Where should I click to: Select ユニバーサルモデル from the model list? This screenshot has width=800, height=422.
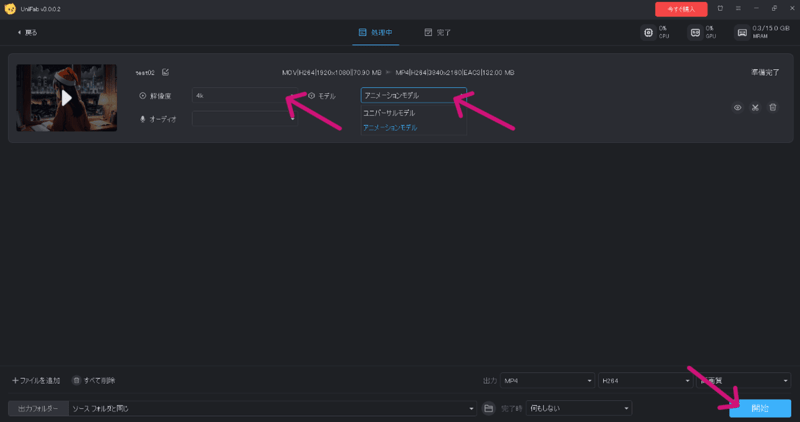(389, 113)
